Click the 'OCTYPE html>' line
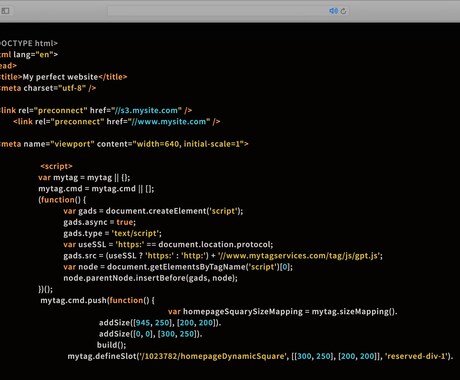 tap(29, 43)
